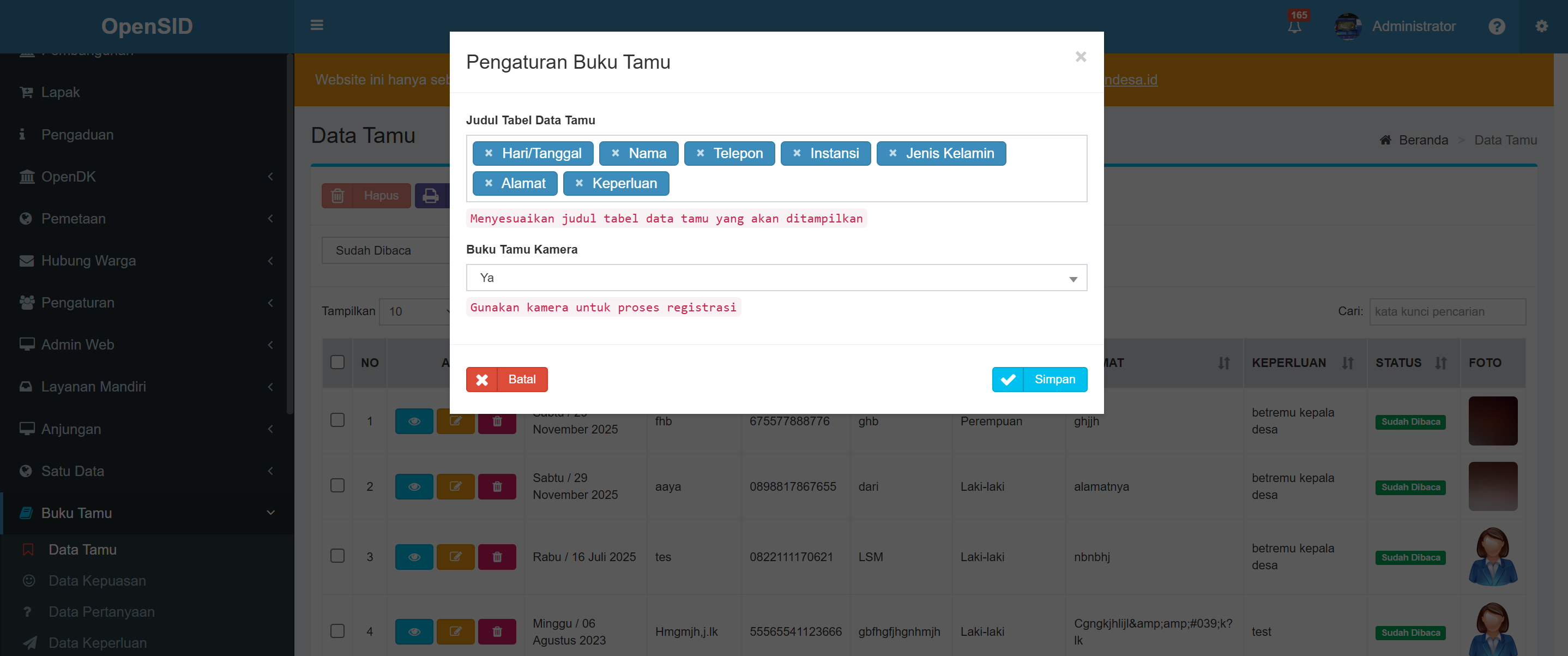Click the Batal button
Viewport: 1568px width, 656px height.
[x=506, y=379]
